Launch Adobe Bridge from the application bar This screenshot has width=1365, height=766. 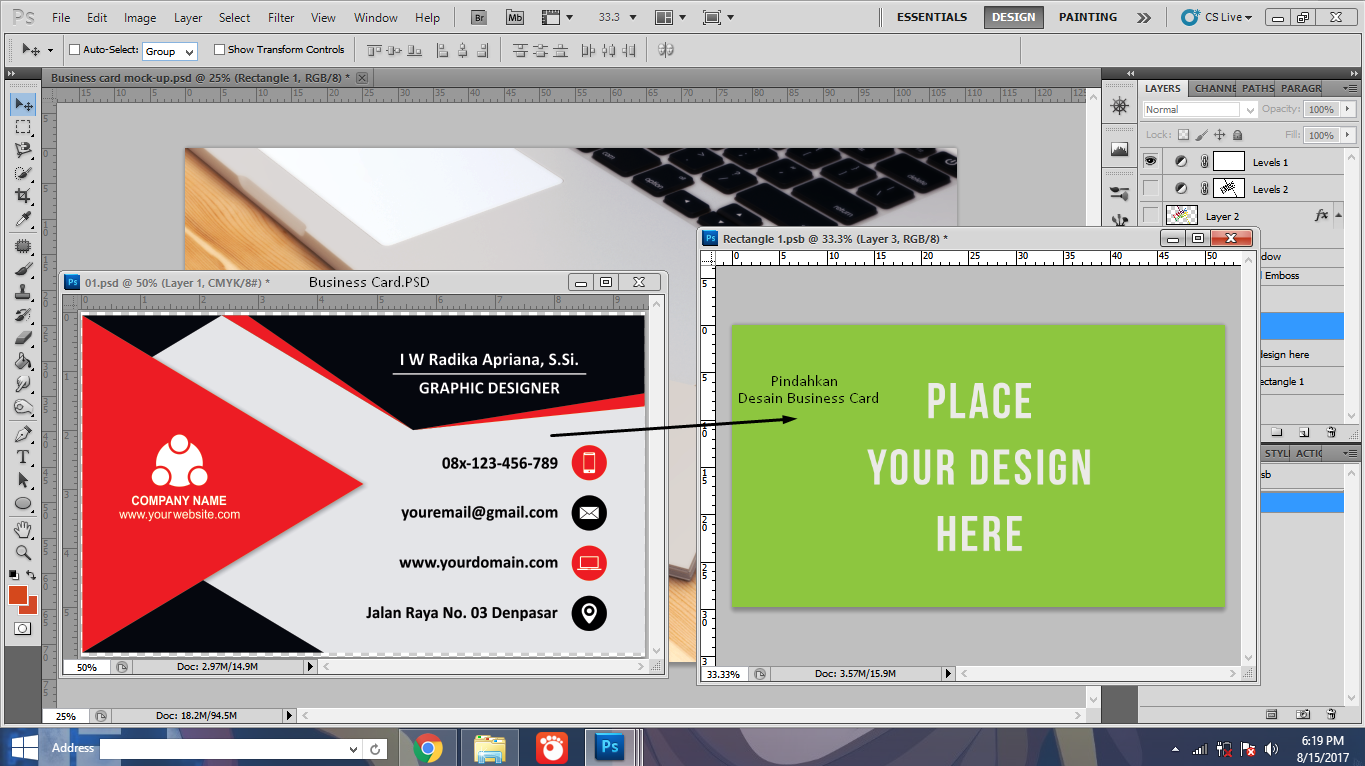[x=478, y=16]
